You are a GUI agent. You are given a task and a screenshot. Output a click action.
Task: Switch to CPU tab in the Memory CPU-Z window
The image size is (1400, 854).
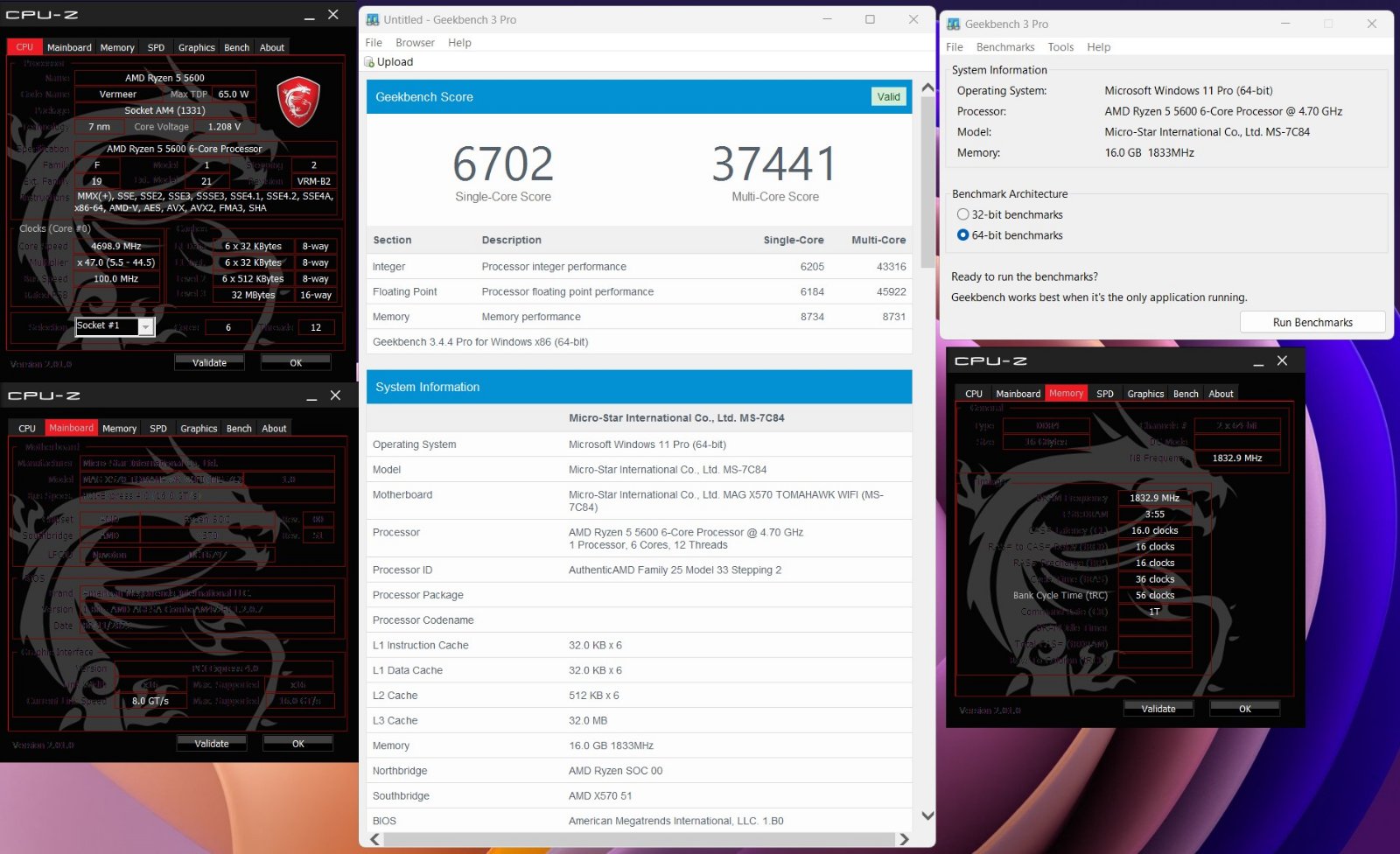(x=974, y=394)
